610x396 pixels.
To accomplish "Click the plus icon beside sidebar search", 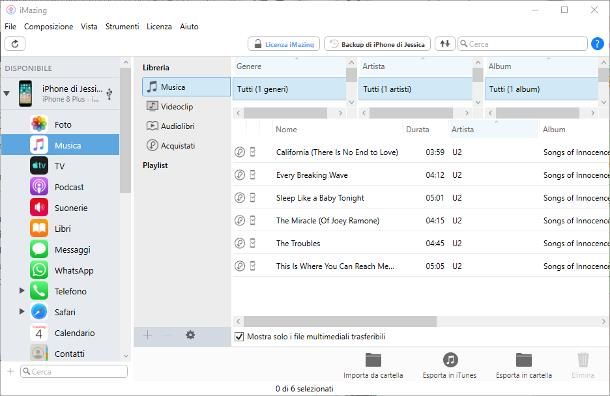I will pos(11,371).
